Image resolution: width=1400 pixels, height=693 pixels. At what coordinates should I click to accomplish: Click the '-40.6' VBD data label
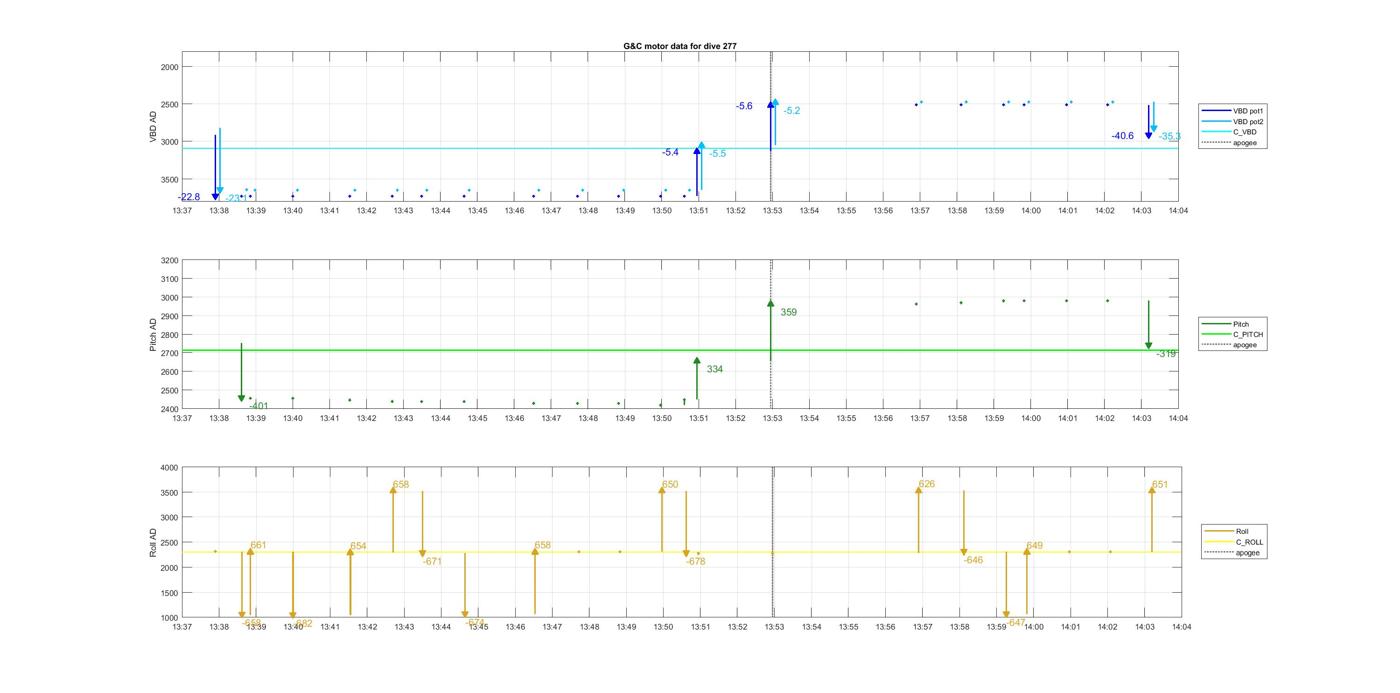tap(1123, 136)
